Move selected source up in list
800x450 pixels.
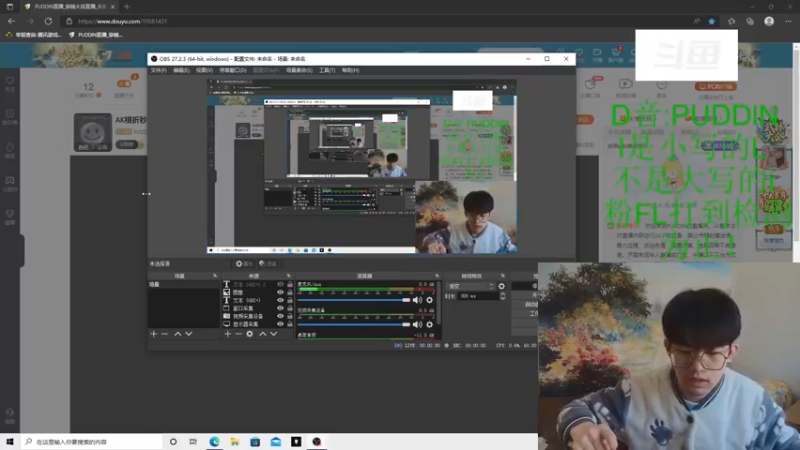[263, 334]
